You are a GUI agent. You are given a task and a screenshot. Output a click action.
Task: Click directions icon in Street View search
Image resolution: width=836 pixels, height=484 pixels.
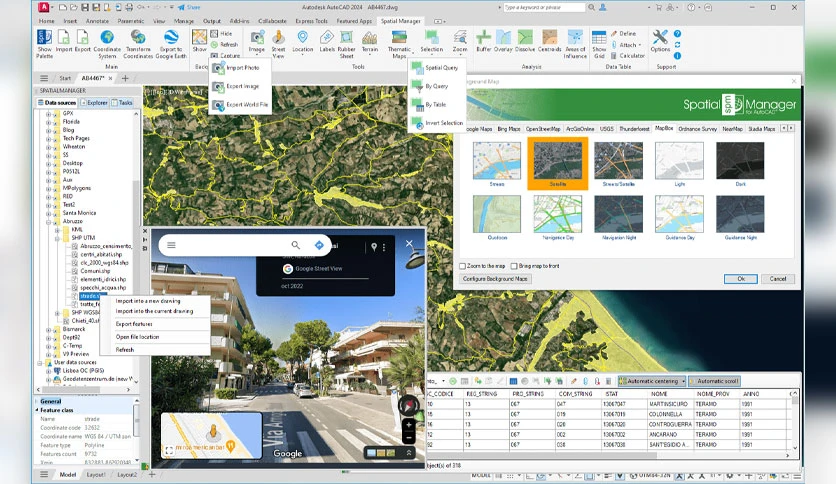click(319, 245)
